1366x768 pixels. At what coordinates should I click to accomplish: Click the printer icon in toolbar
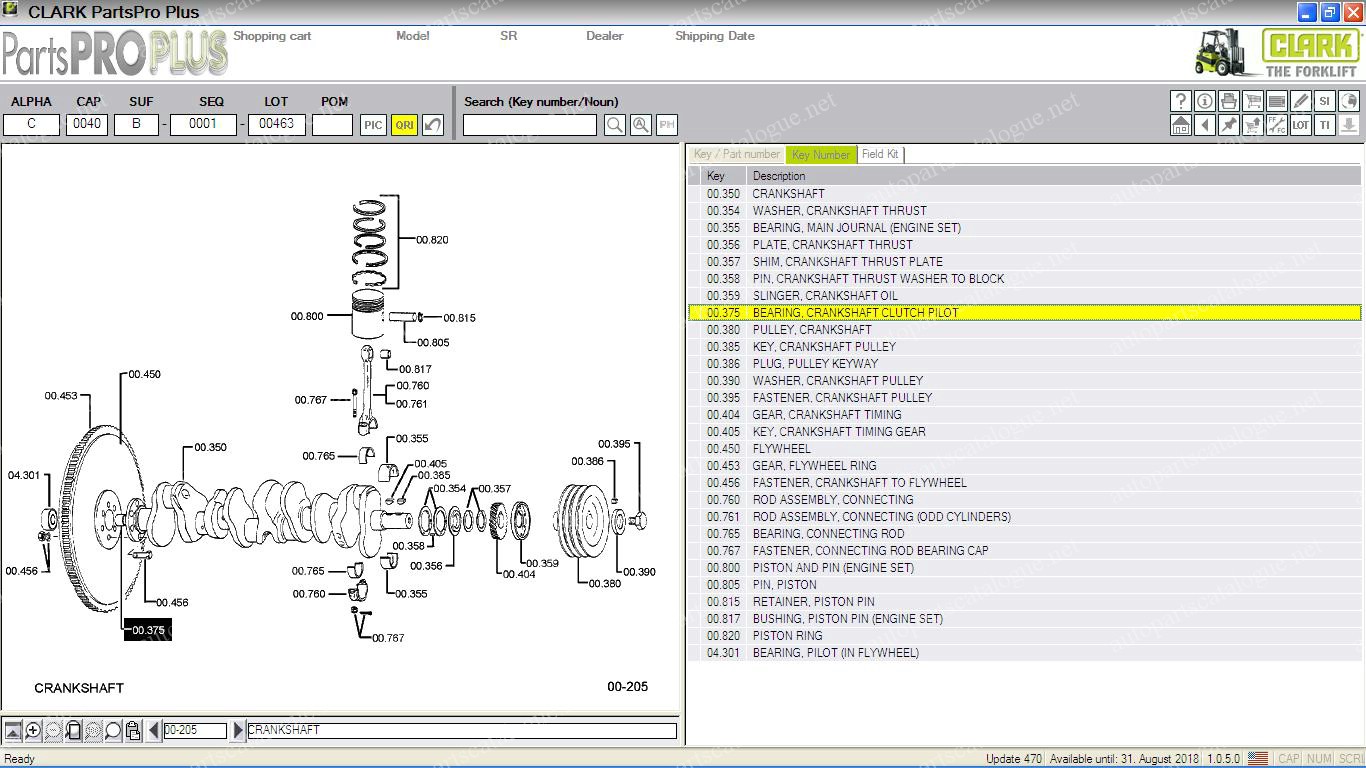tap(1229, 101)
